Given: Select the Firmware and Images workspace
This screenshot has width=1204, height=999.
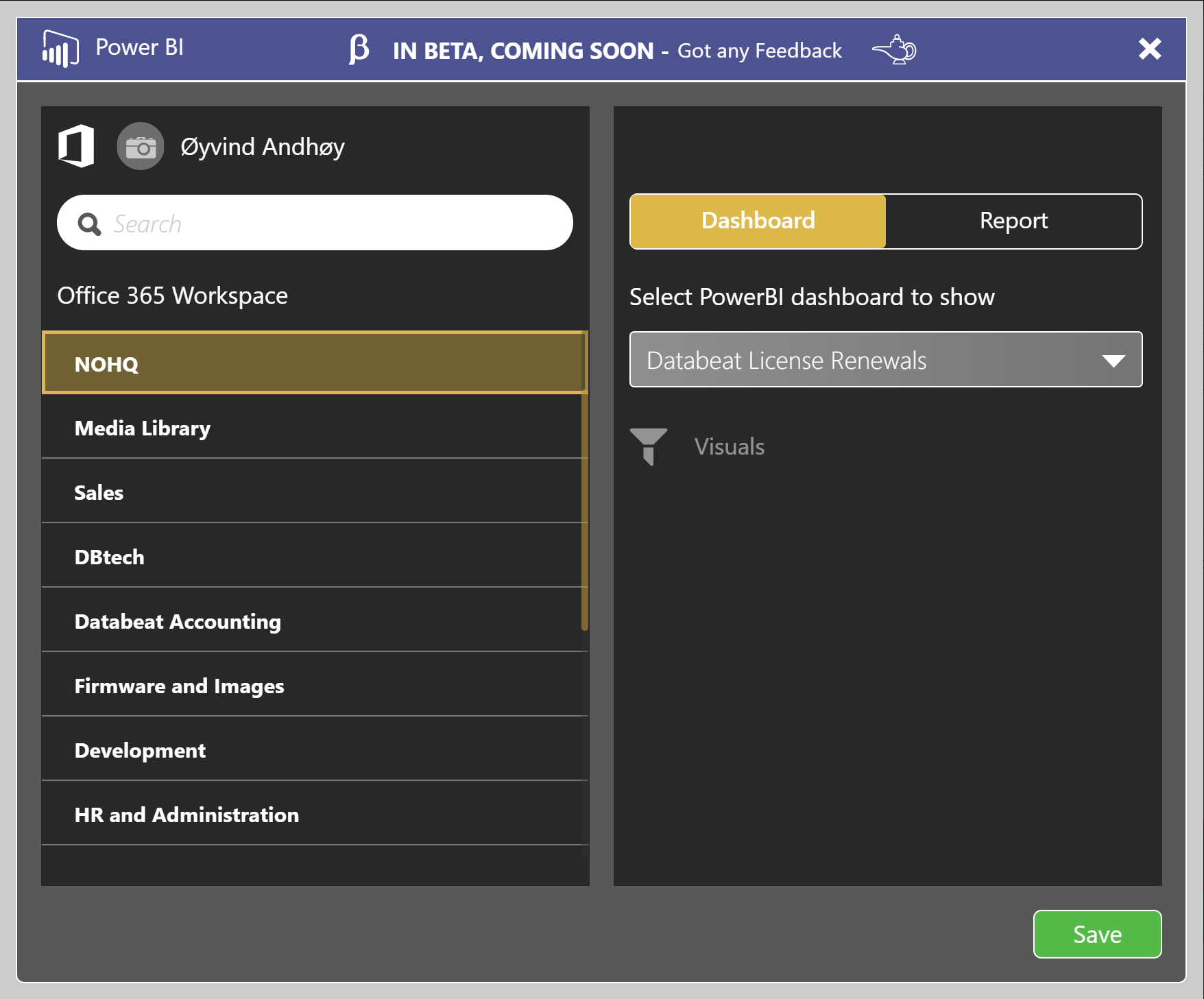Looking at the screenshot, I should tap(315, 686).
